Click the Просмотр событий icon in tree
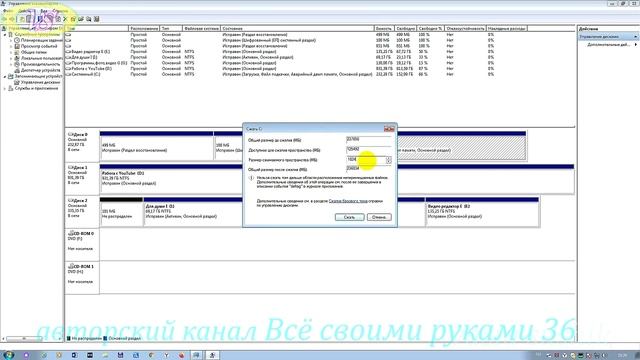 click(17, 47)
